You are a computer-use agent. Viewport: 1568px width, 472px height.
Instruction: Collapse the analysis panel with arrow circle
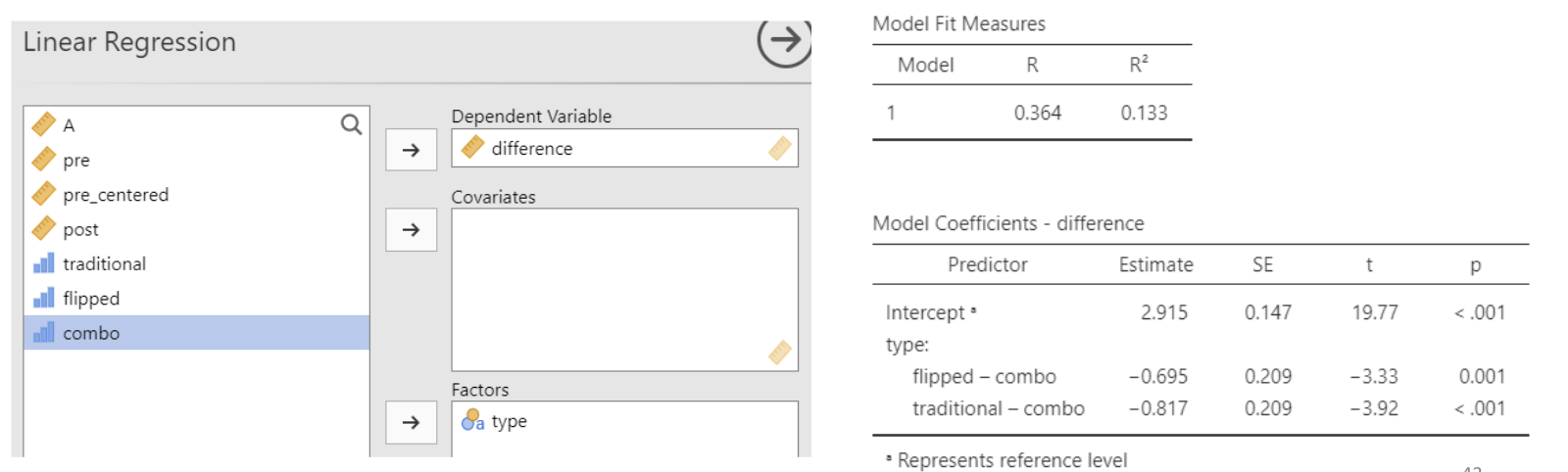784,40
